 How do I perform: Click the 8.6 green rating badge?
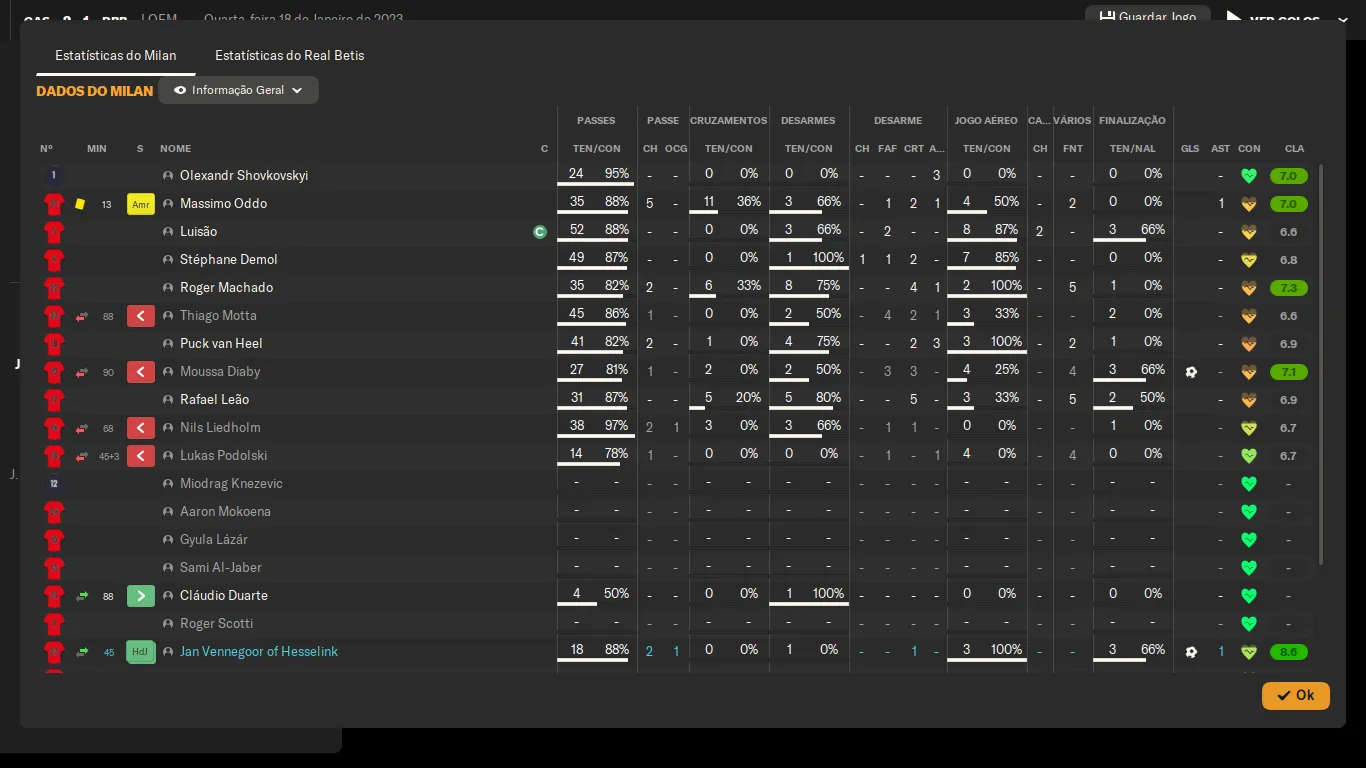click(x=1288, y=652)
